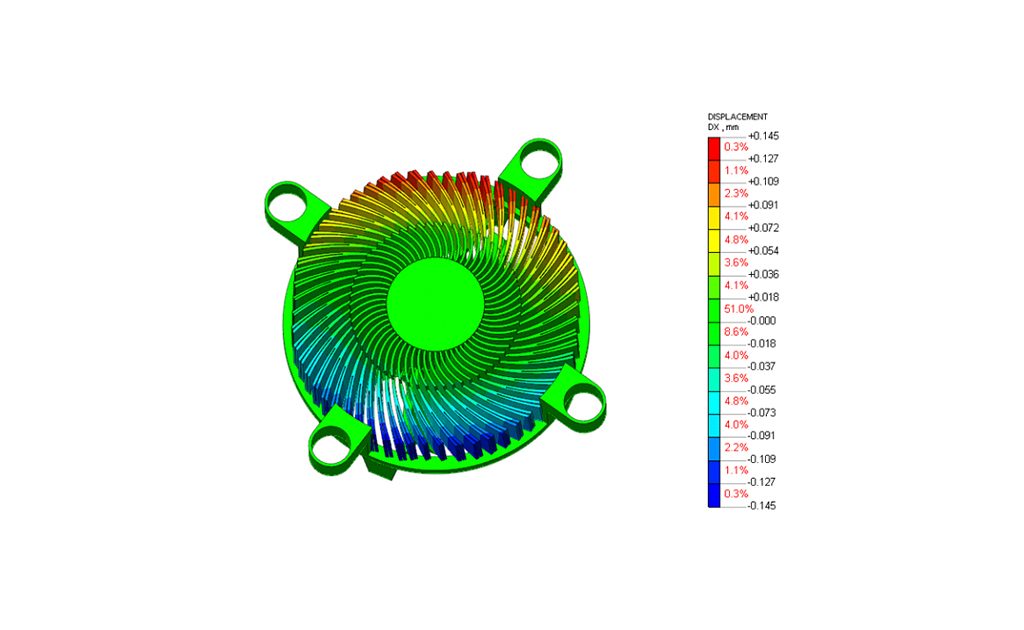Select the red 0.3% legend color band
This screenshot has width=1024, height=630.
tap(714, 148)
